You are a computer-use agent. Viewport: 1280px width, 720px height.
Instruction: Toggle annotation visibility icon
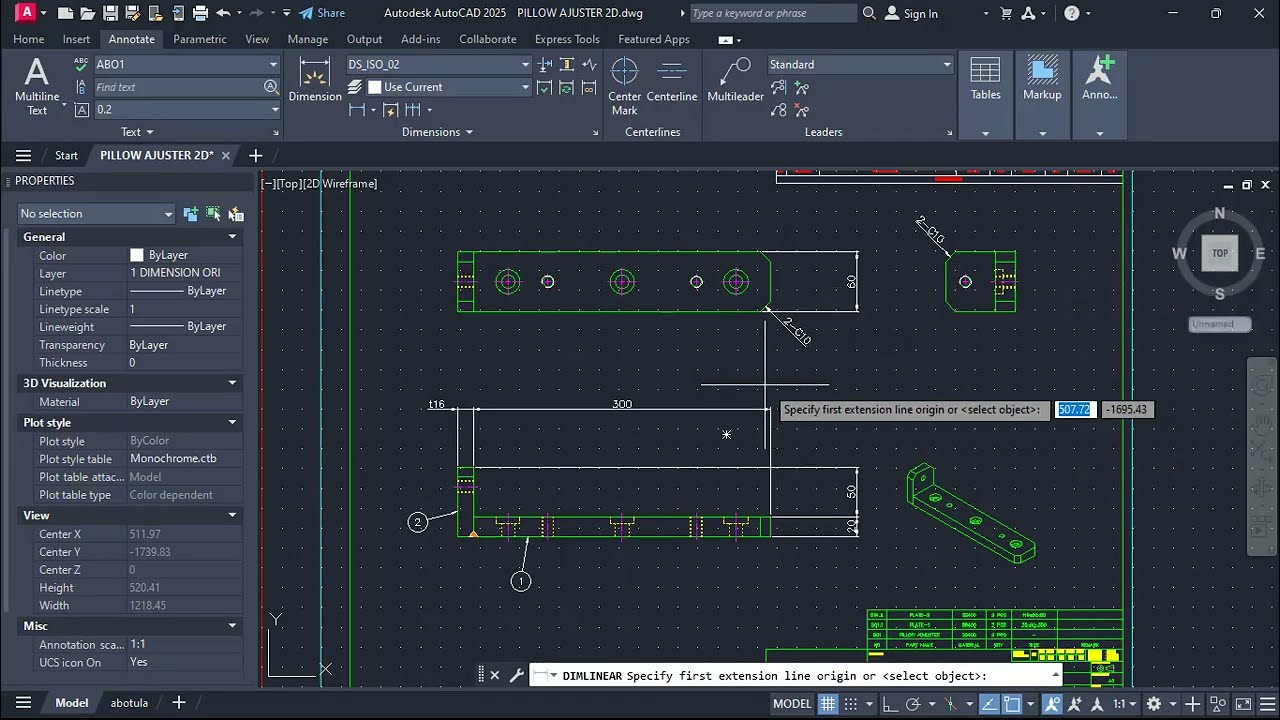[x=1051, y=703]
